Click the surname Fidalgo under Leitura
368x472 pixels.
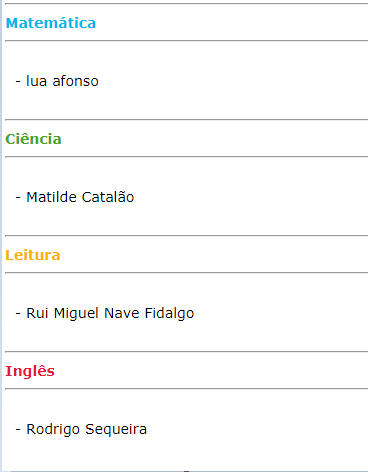169,313
